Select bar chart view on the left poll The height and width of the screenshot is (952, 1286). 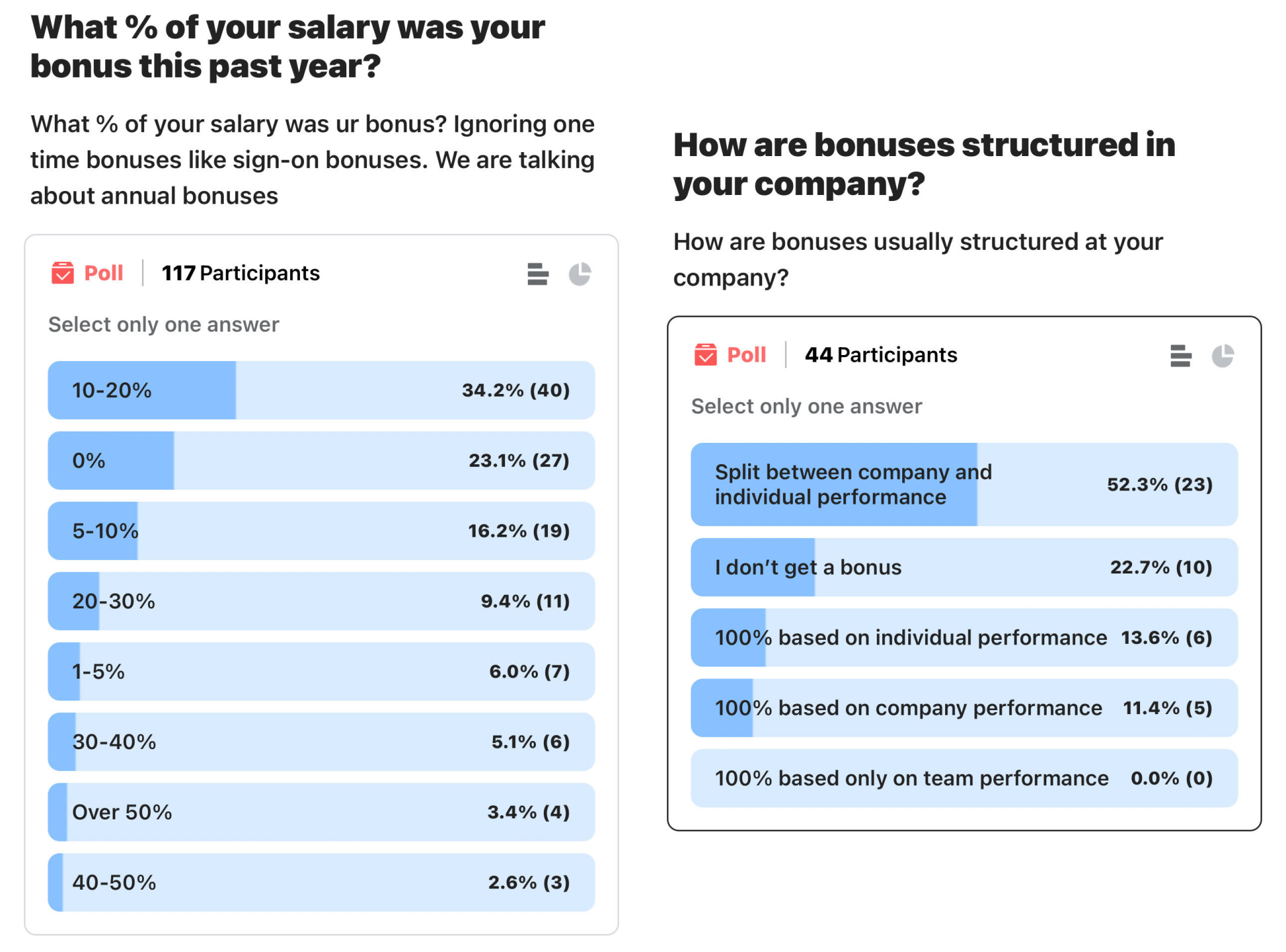coord(537,273)
